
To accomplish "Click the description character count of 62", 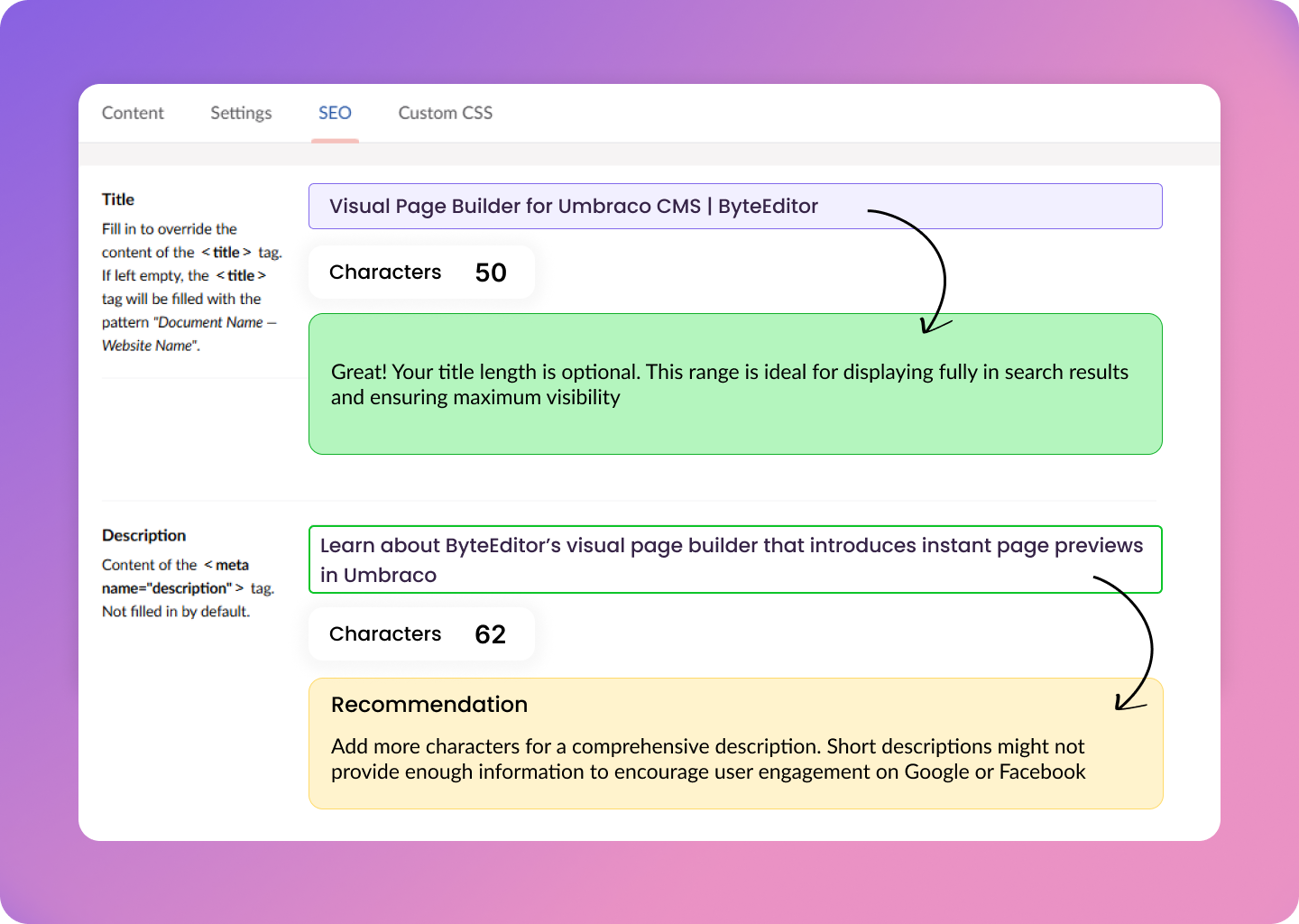I will click(x=490, y=635).
